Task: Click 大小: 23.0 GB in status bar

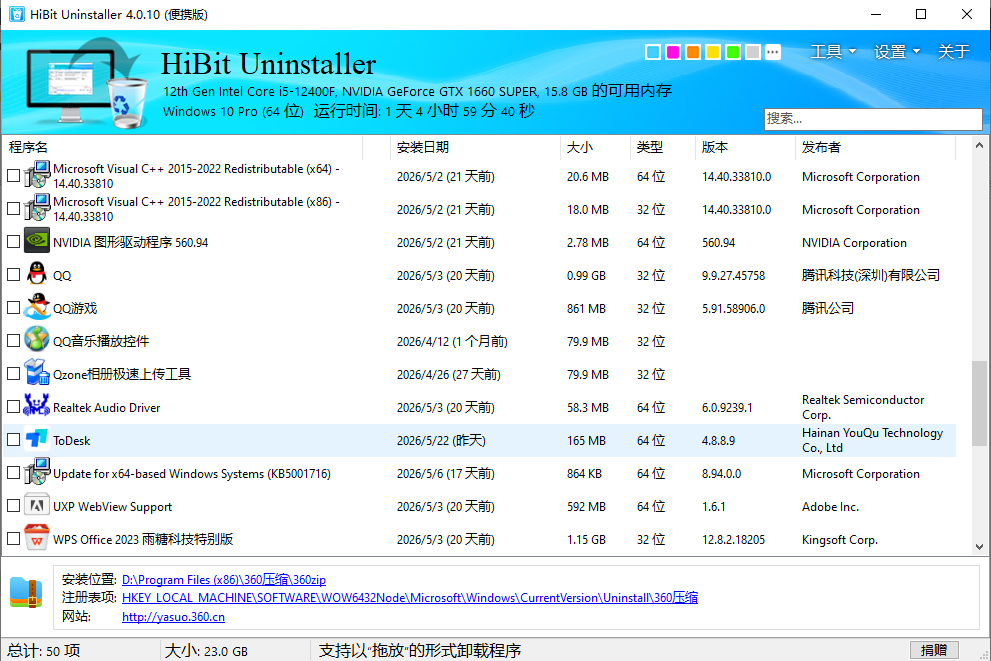Action: tap(206, 650)
